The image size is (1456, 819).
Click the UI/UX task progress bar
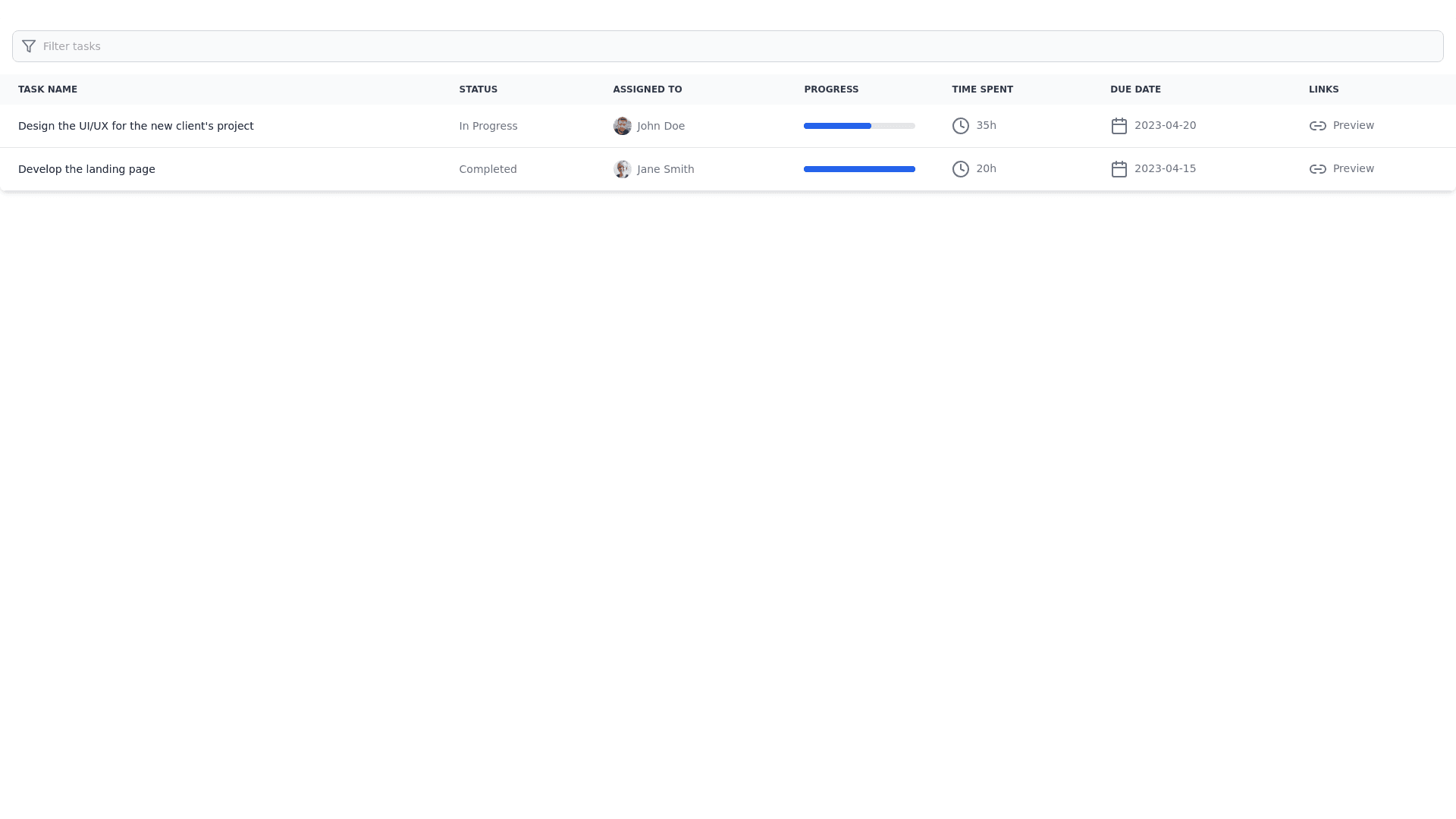point(859,126)
